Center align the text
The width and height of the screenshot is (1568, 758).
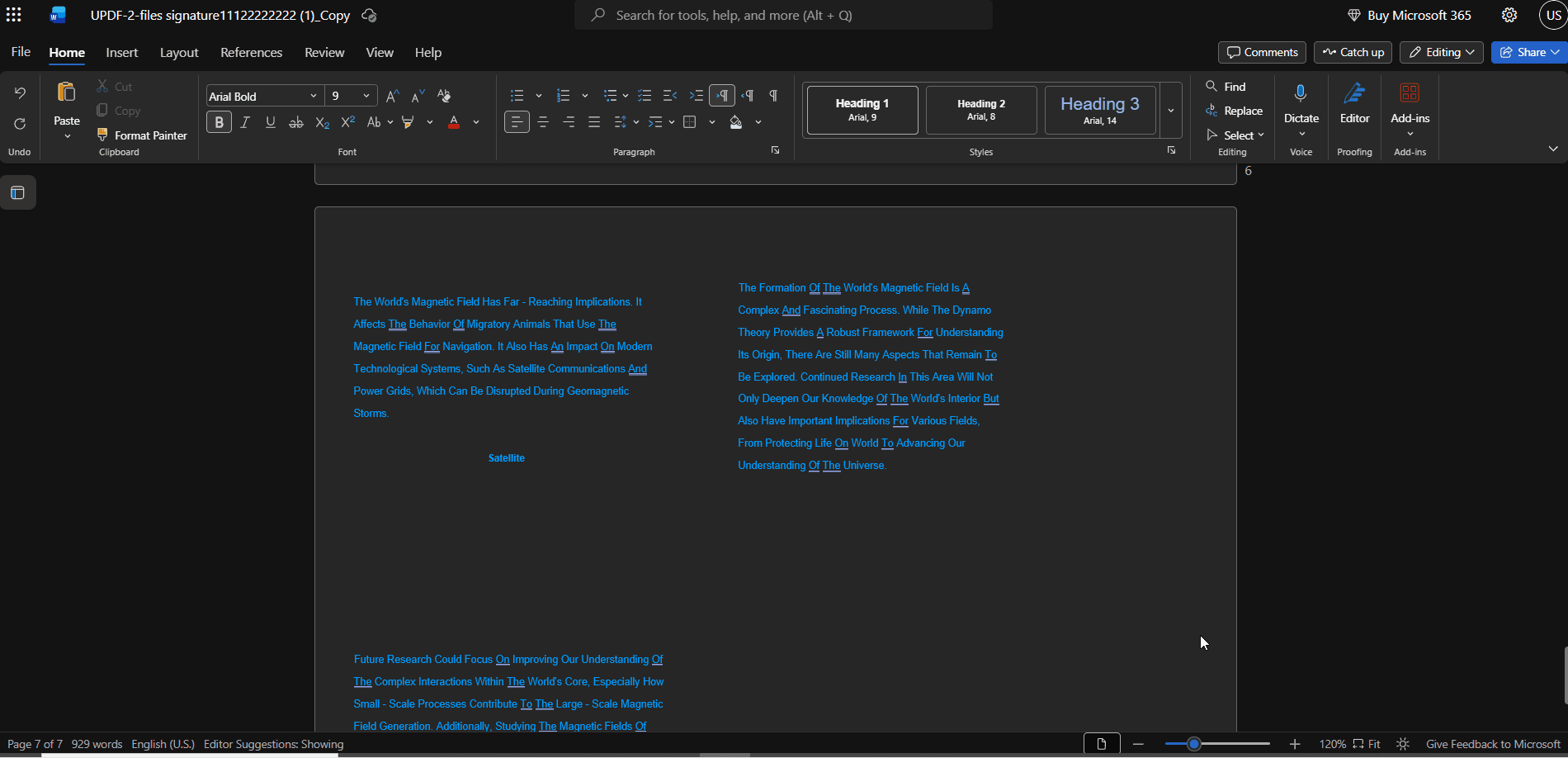(x=543, y=122)
